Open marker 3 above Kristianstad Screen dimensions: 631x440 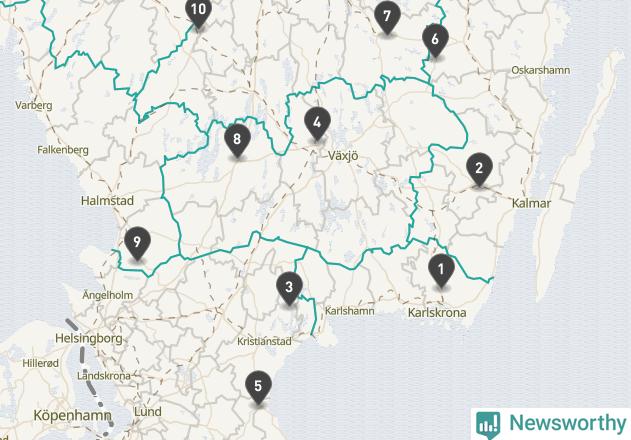tap(289, 288)
